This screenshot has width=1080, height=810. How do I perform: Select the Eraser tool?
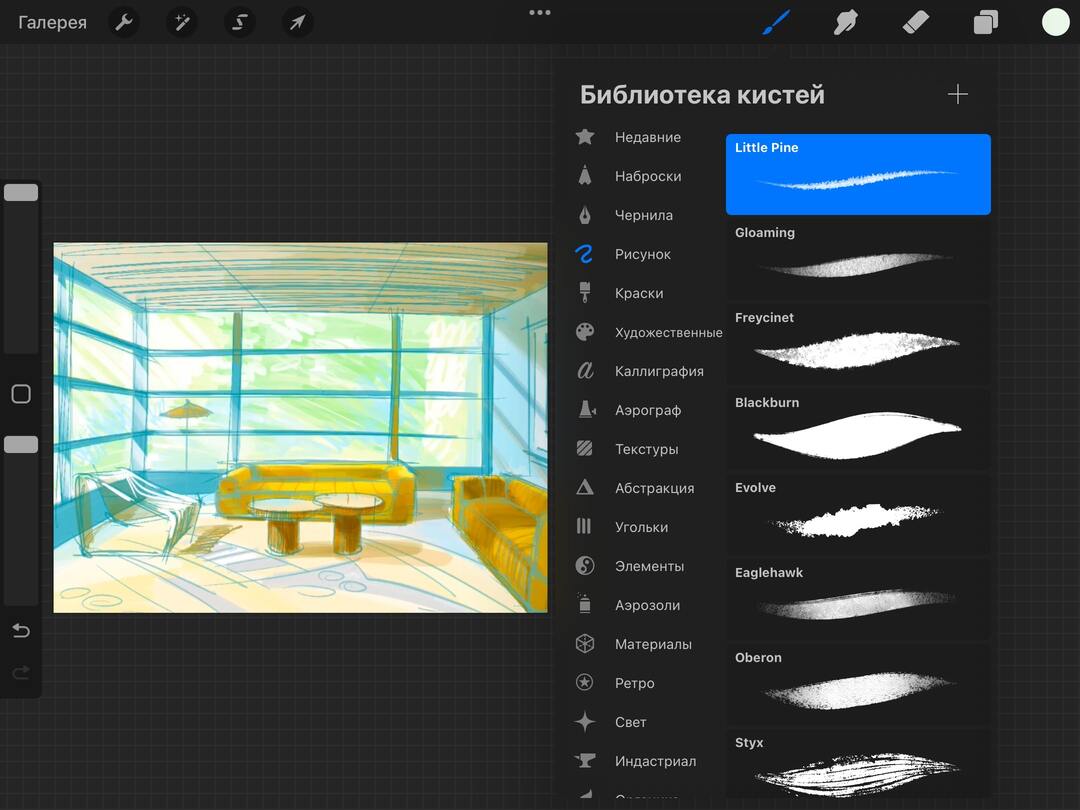915,22
